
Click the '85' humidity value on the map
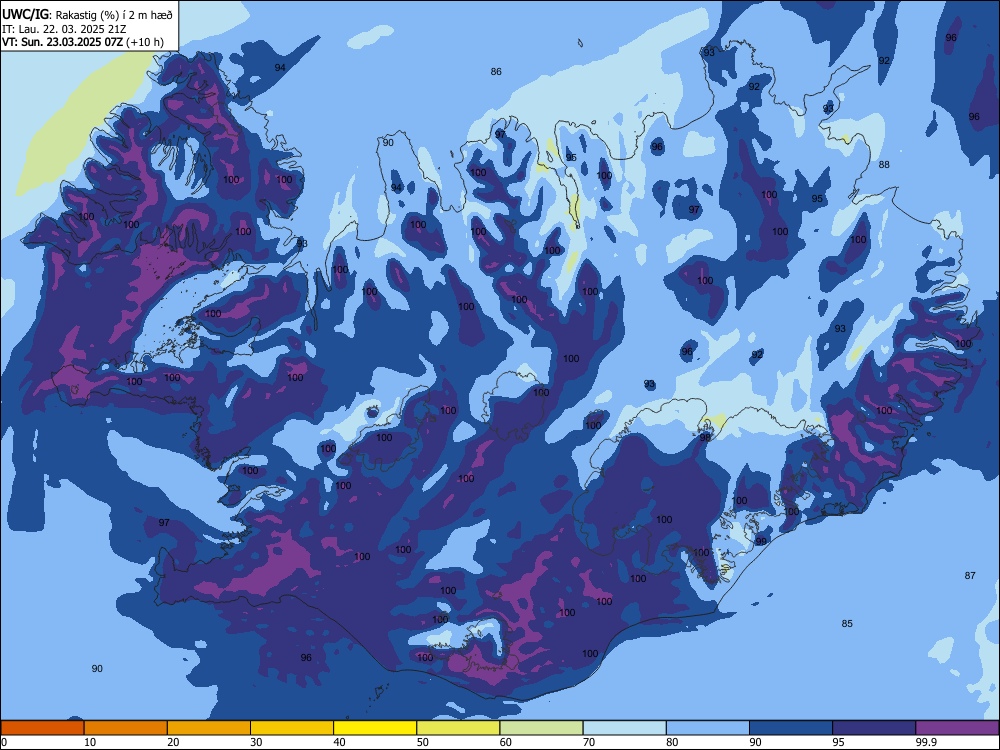tap(847, 624)
